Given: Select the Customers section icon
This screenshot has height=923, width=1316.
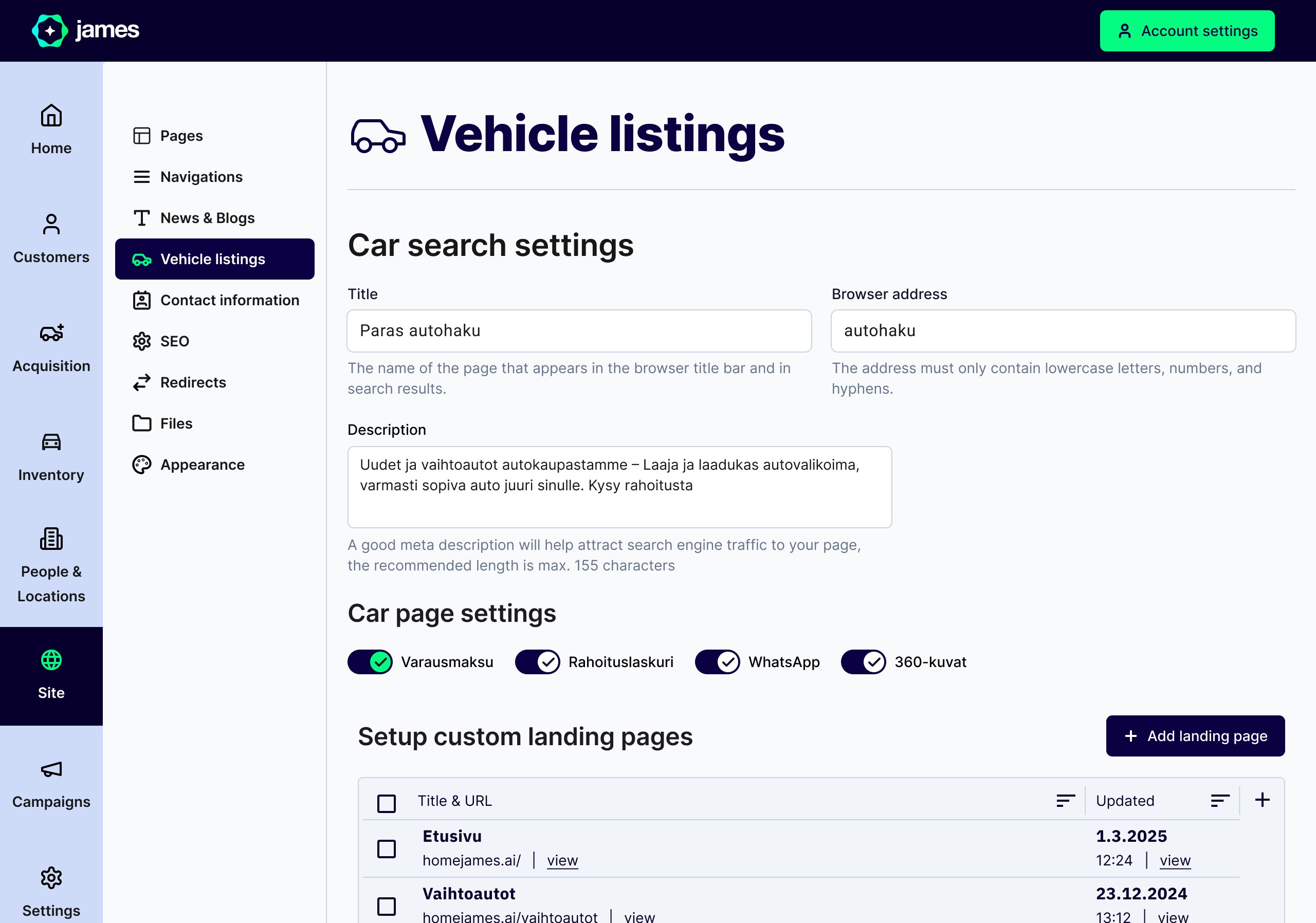Looking at the screenshot, I should click(x=50, y=225).
